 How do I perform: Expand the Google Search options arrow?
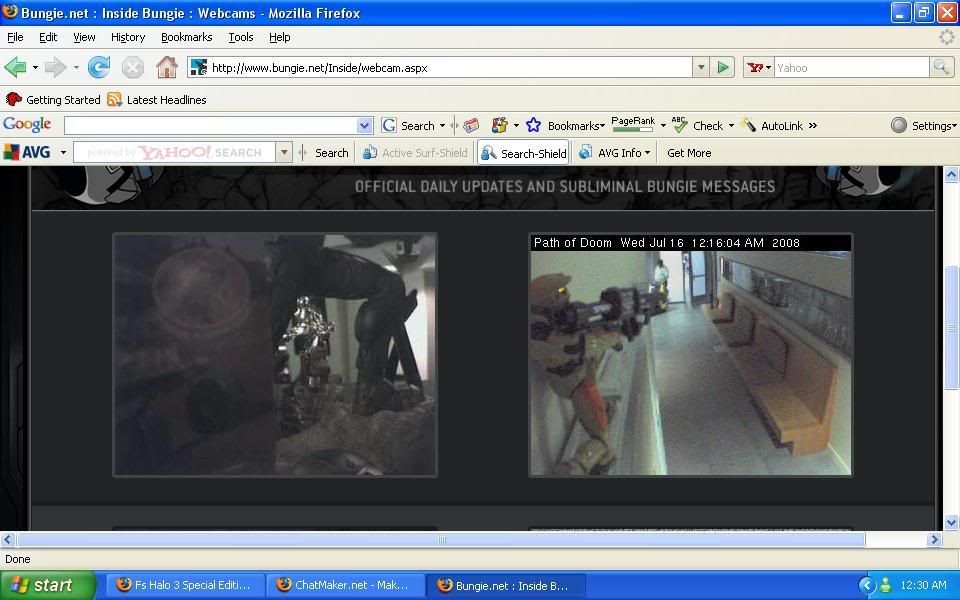tap(443, 126)
